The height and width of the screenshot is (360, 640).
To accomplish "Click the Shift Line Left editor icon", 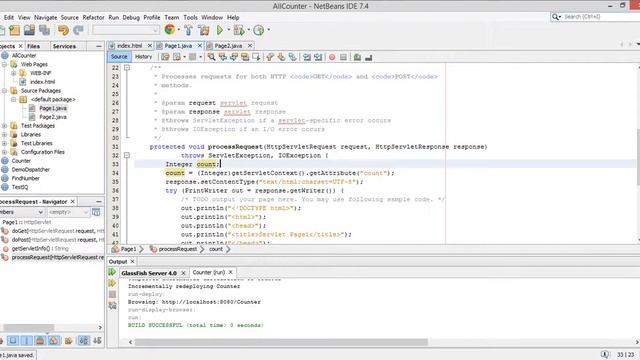I will pyautogui.click(x=307, y=57).
